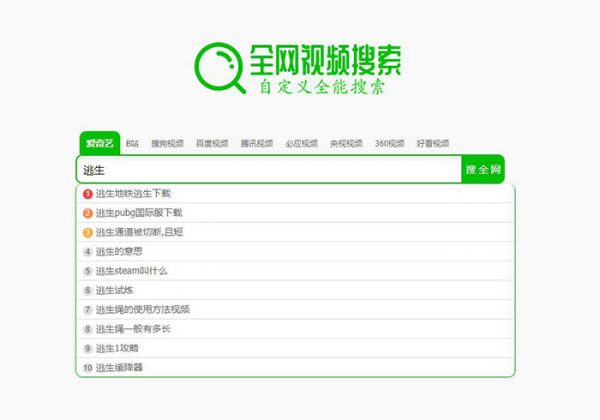This screenshot has width=600, height=420.
Task: Pick suggestion 逃生地铁逃生下载
Action: click(133, 193)
